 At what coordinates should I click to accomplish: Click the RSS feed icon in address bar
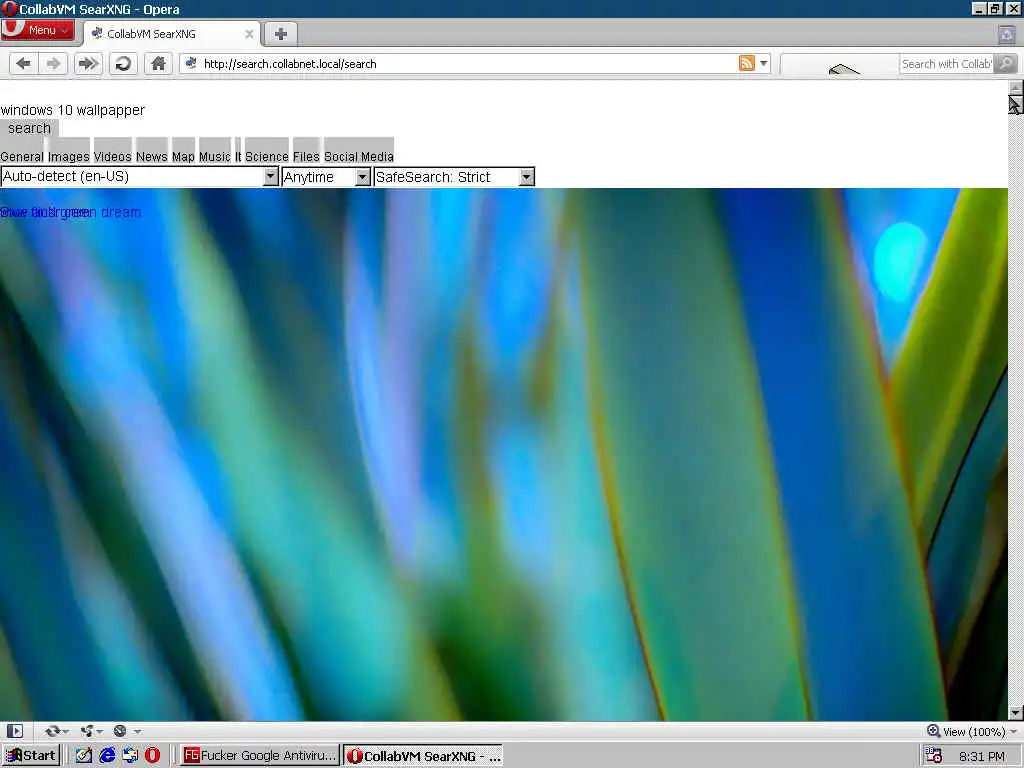click(746, 63)
